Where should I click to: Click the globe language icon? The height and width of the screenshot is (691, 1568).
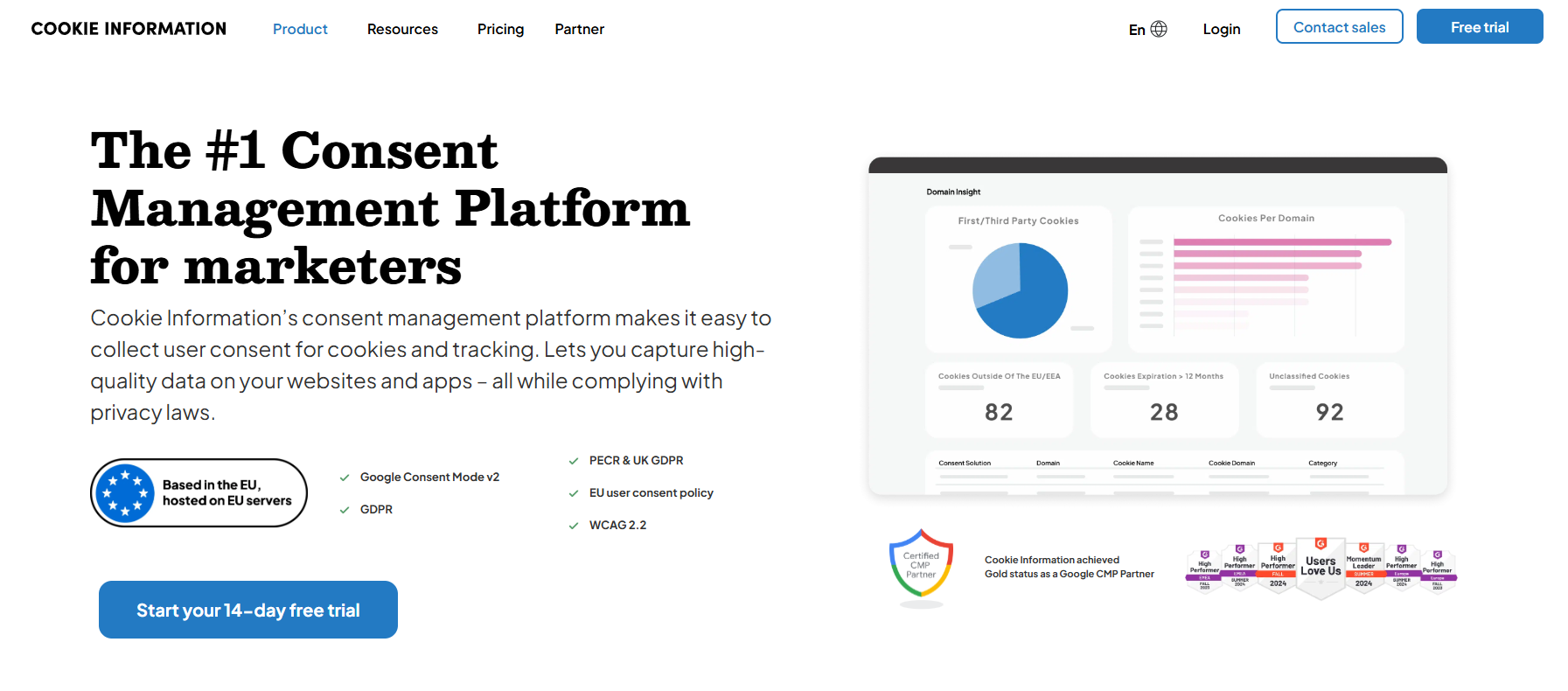(x=1159, y=29)
